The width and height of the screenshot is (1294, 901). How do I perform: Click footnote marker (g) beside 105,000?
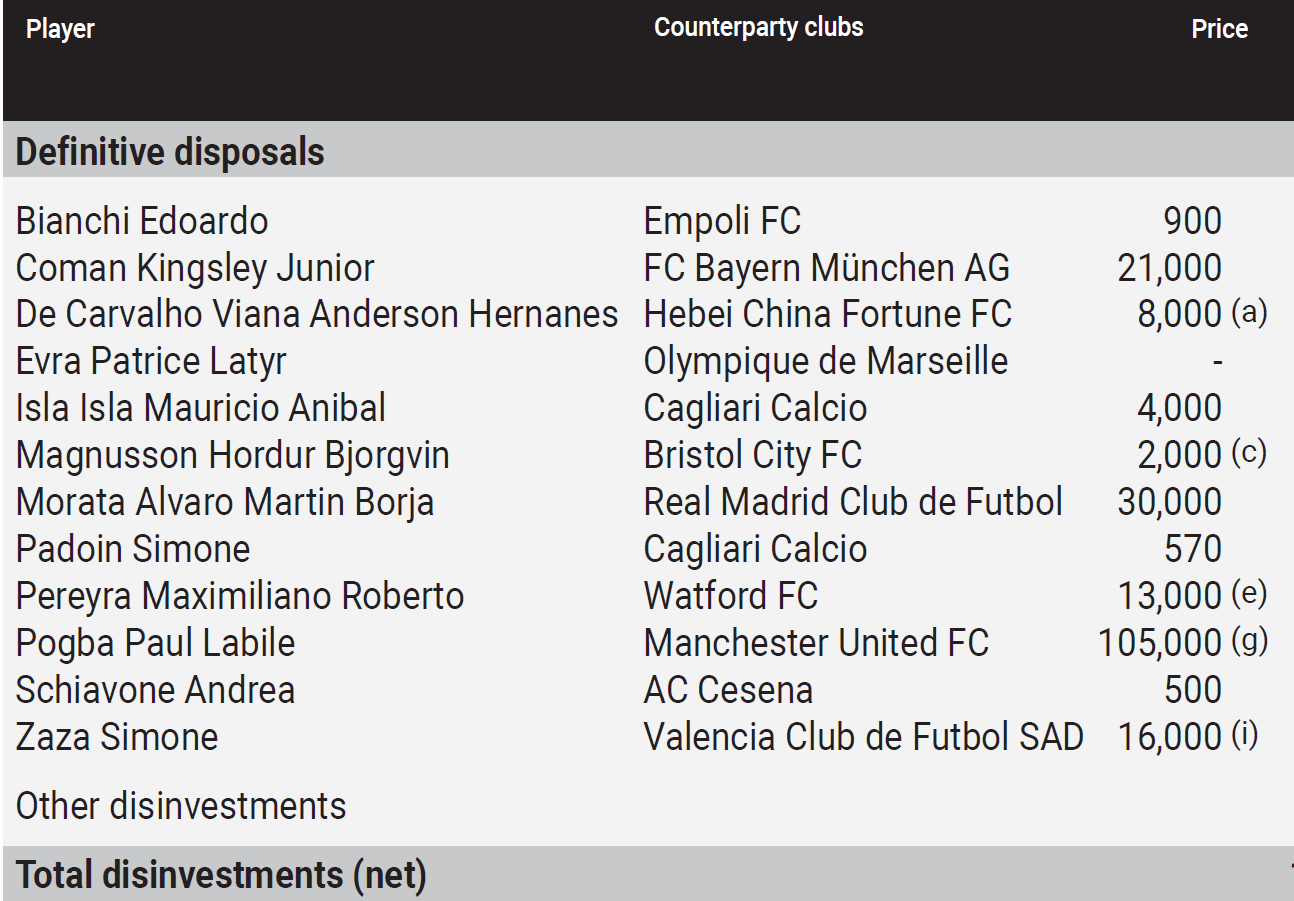tap(1249, 641)
